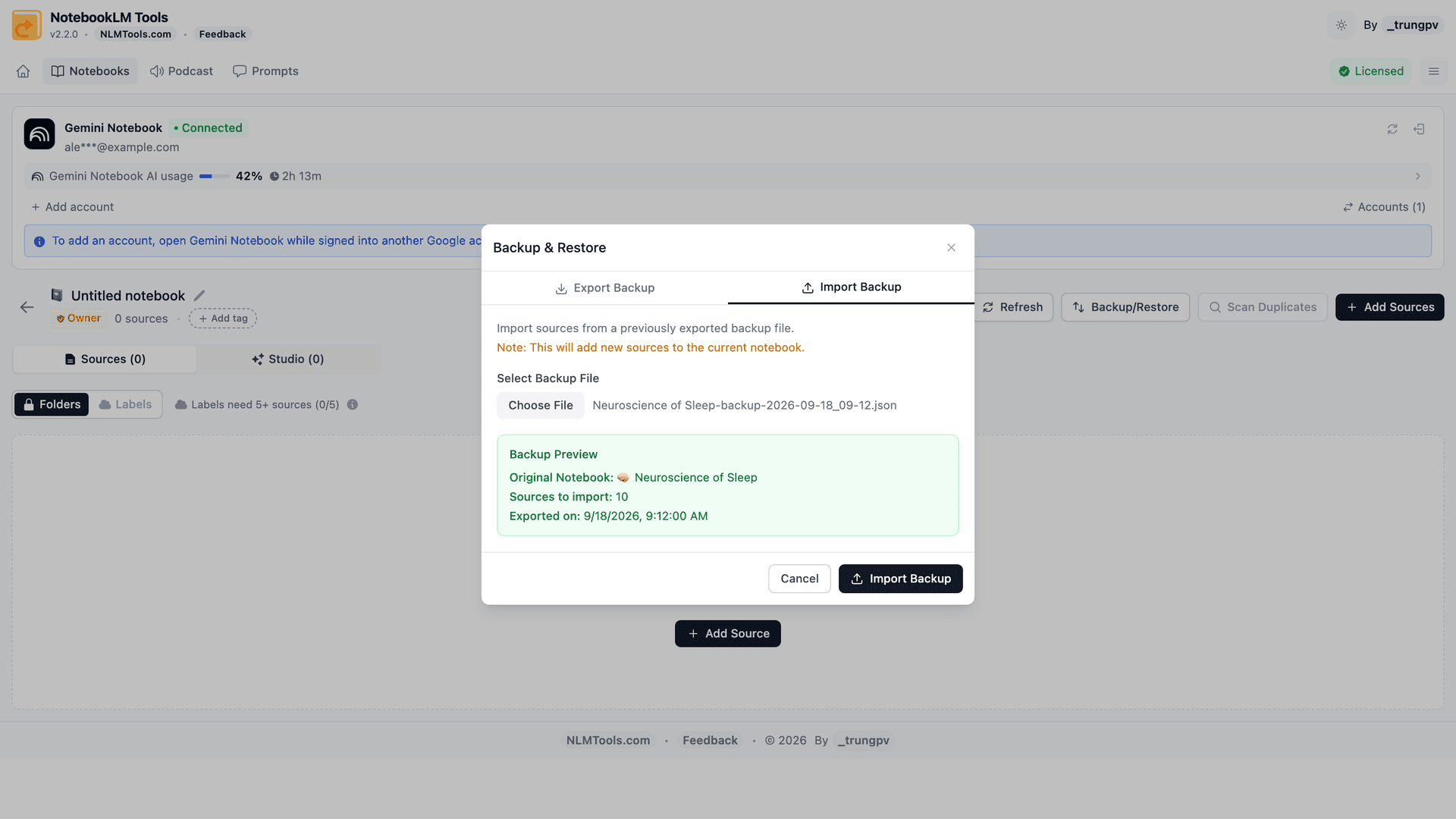Click the header Feedback link
The image size is (1456, 819).
click(x=222, y=34)
